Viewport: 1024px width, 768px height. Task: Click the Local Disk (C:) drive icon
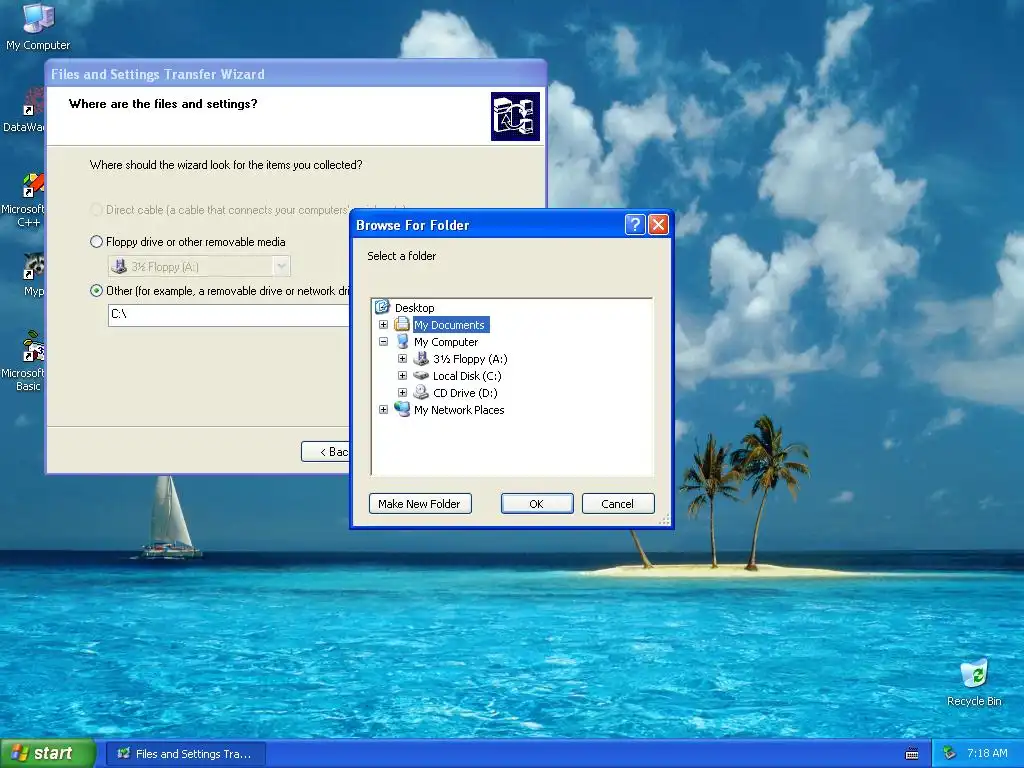point(422,376)
